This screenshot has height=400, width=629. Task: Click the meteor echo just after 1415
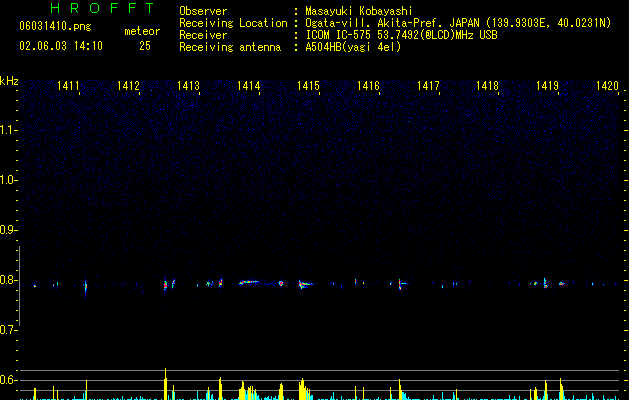[x=305, y=284]
